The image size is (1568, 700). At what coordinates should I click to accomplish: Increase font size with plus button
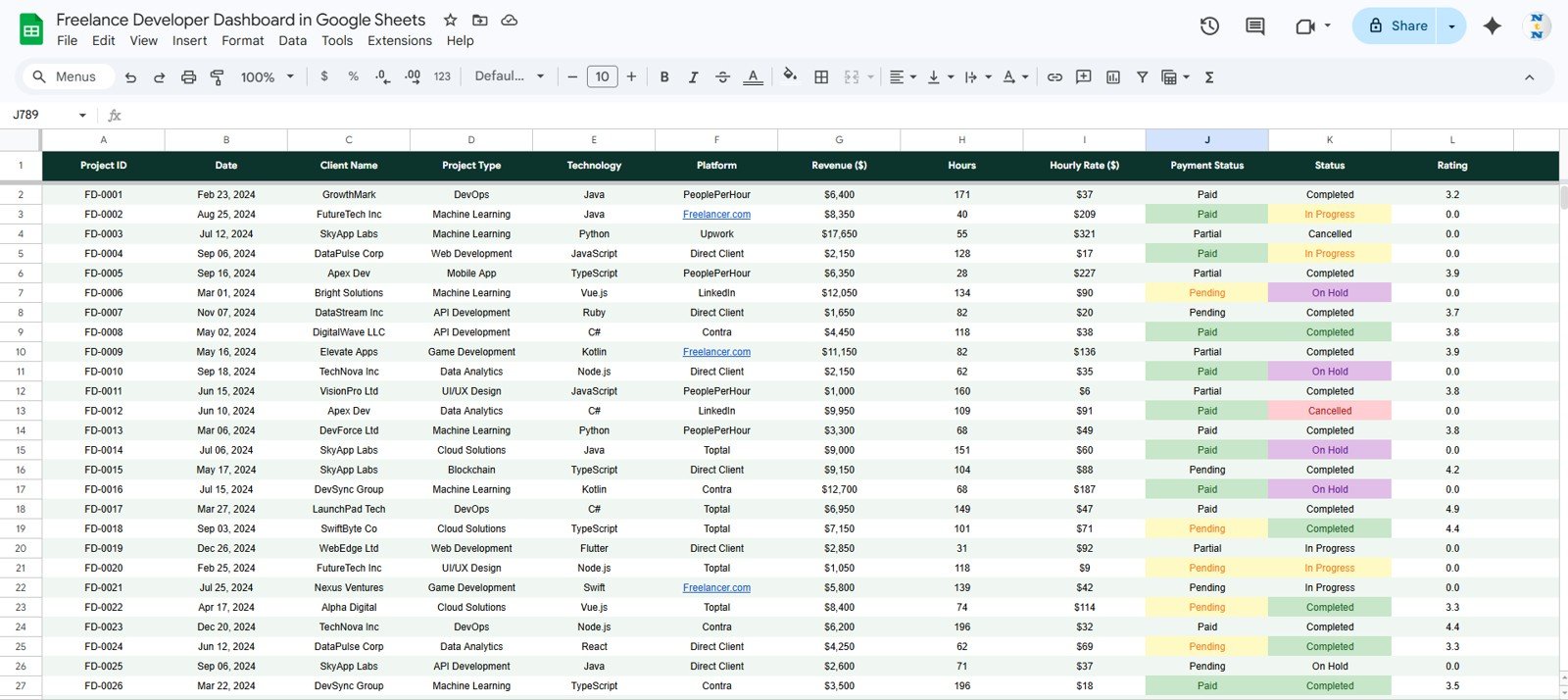click(x=631, y=76)
